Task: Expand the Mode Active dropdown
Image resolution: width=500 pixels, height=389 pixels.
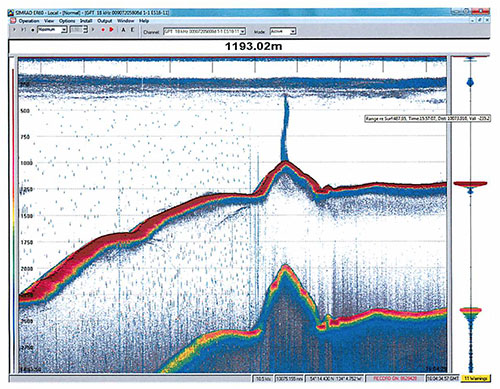Action: [293, 32]
